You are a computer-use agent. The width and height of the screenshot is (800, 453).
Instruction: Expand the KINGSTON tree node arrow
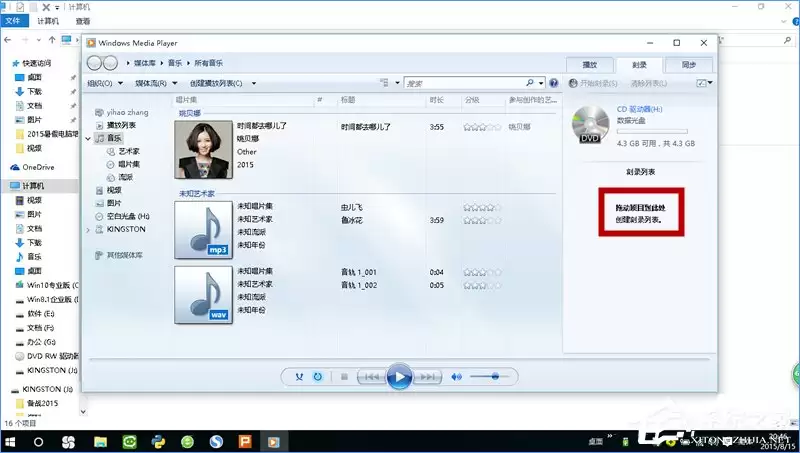click(88, 230)
